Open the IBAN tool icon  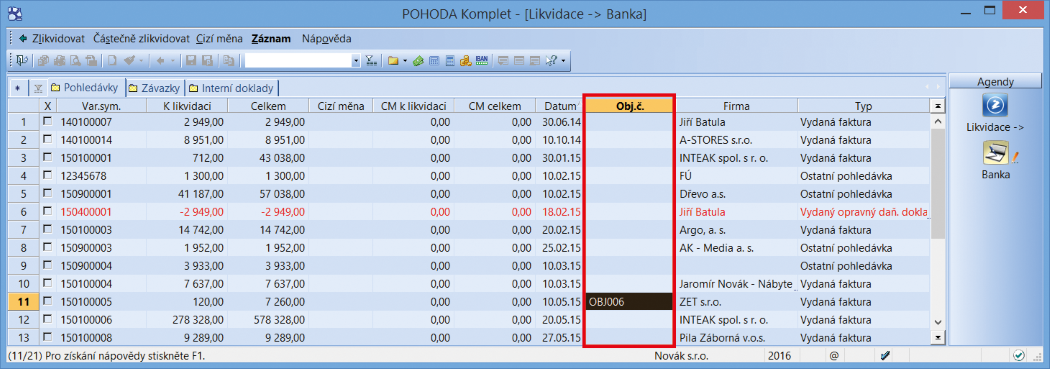tap(482, 61)
